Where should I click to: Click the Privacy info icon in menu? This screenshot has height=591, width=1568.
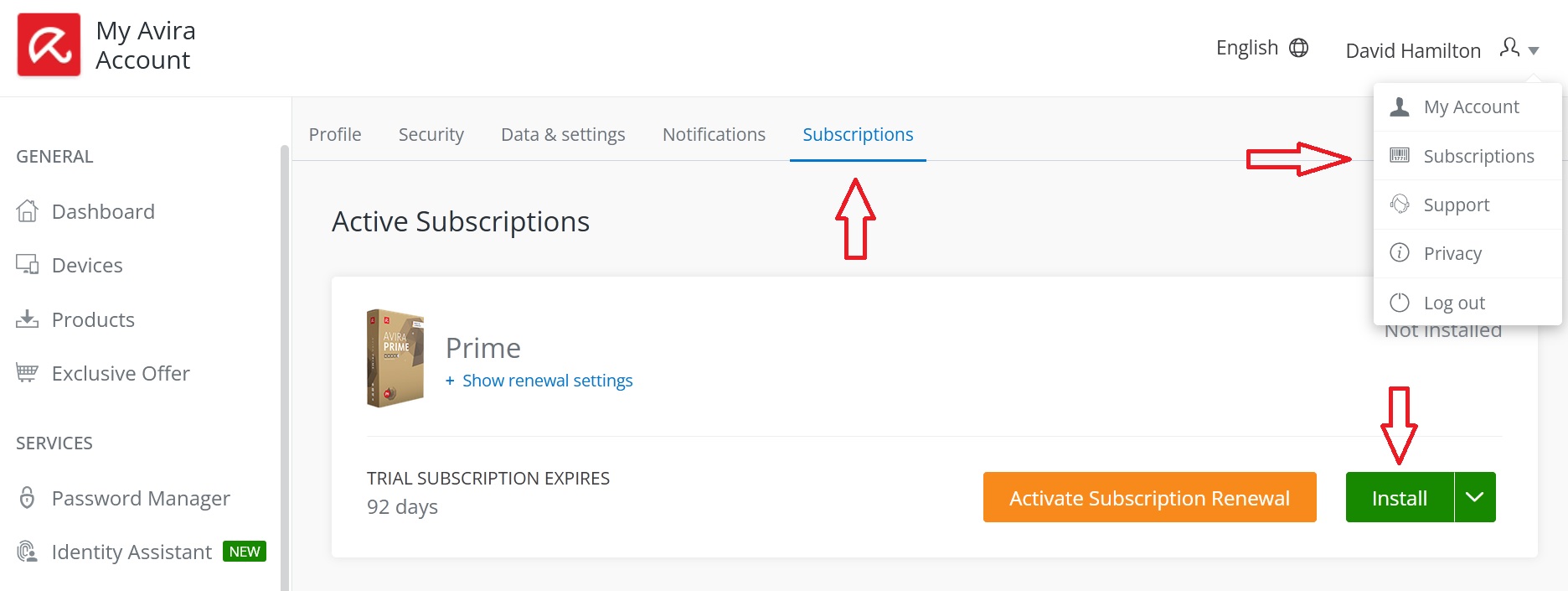pyautogui.click(x=1400, y=253)
